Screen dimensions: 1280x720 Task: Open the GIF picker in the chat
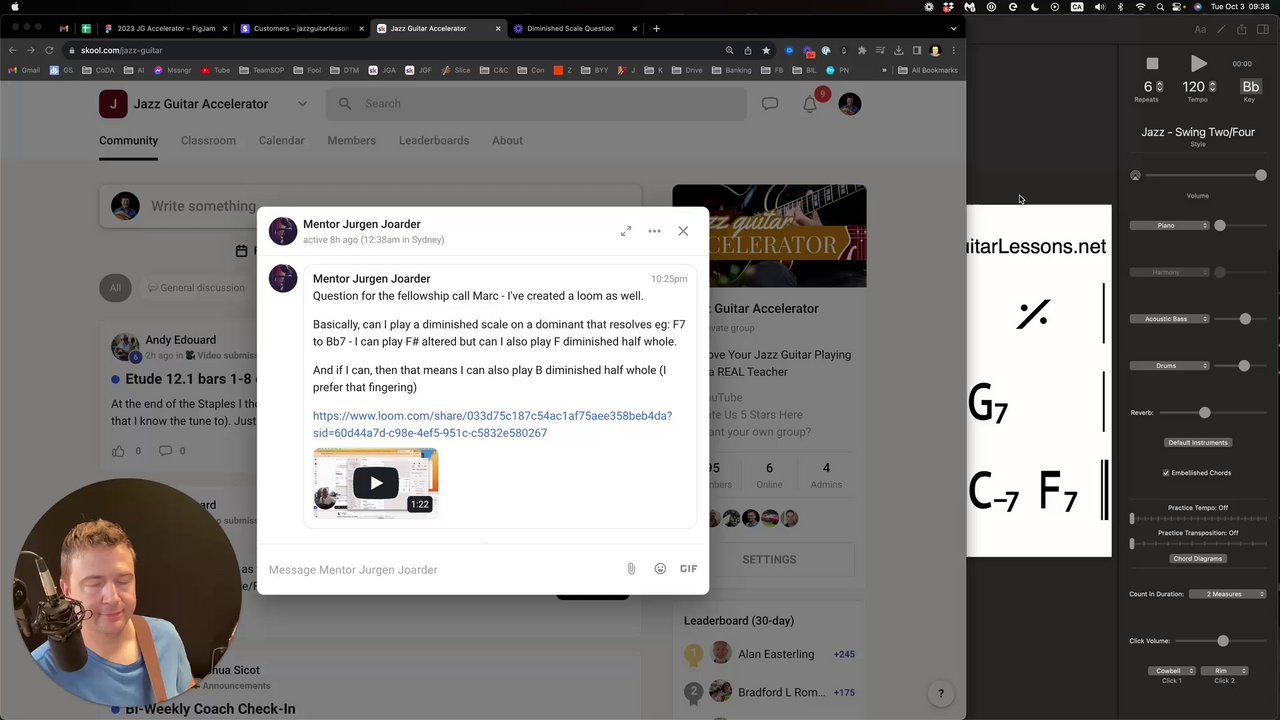click(x=689, y=569)
